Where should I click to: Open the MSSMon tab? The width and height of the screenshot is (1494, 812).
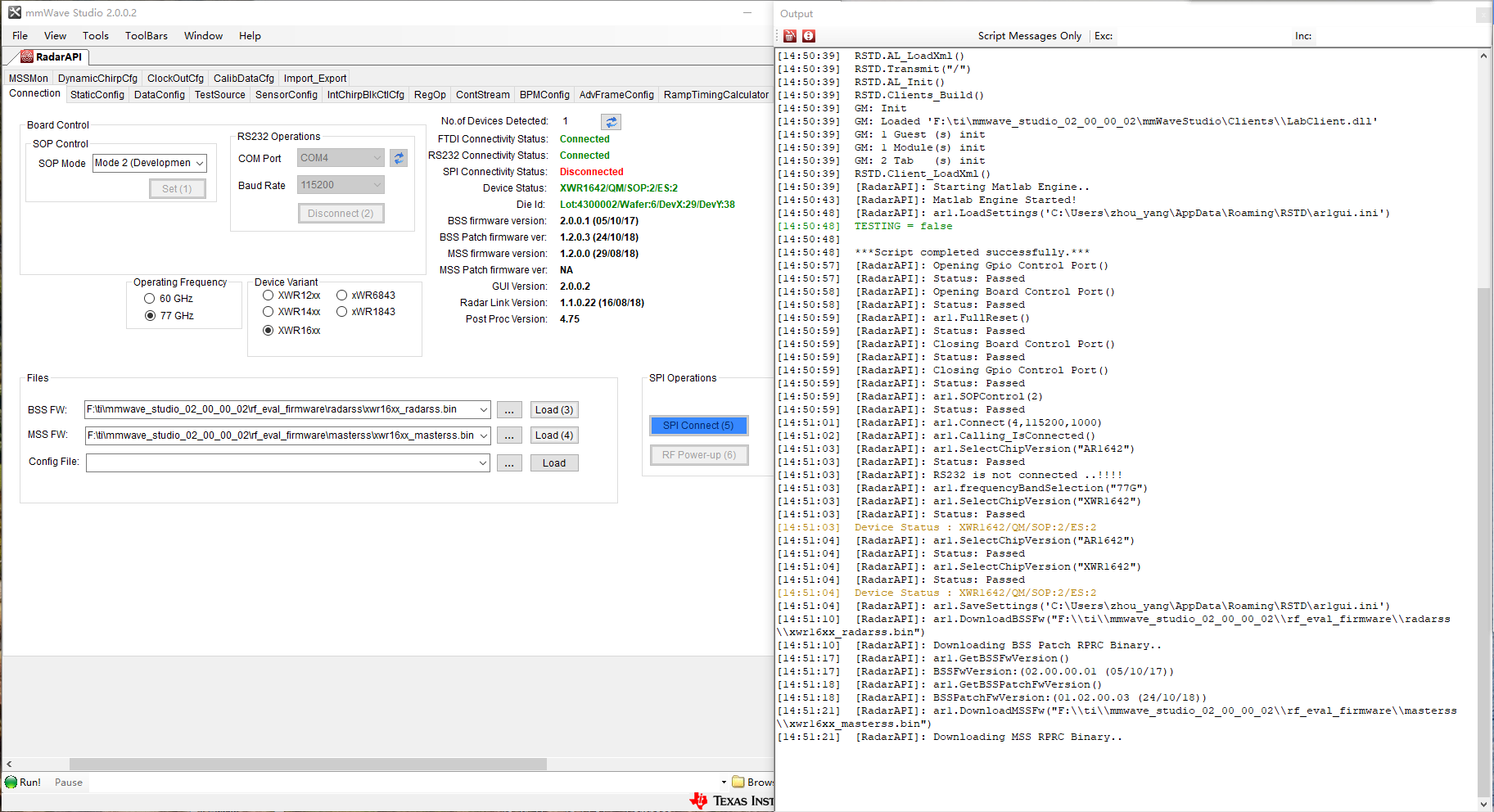pos(29,79)
